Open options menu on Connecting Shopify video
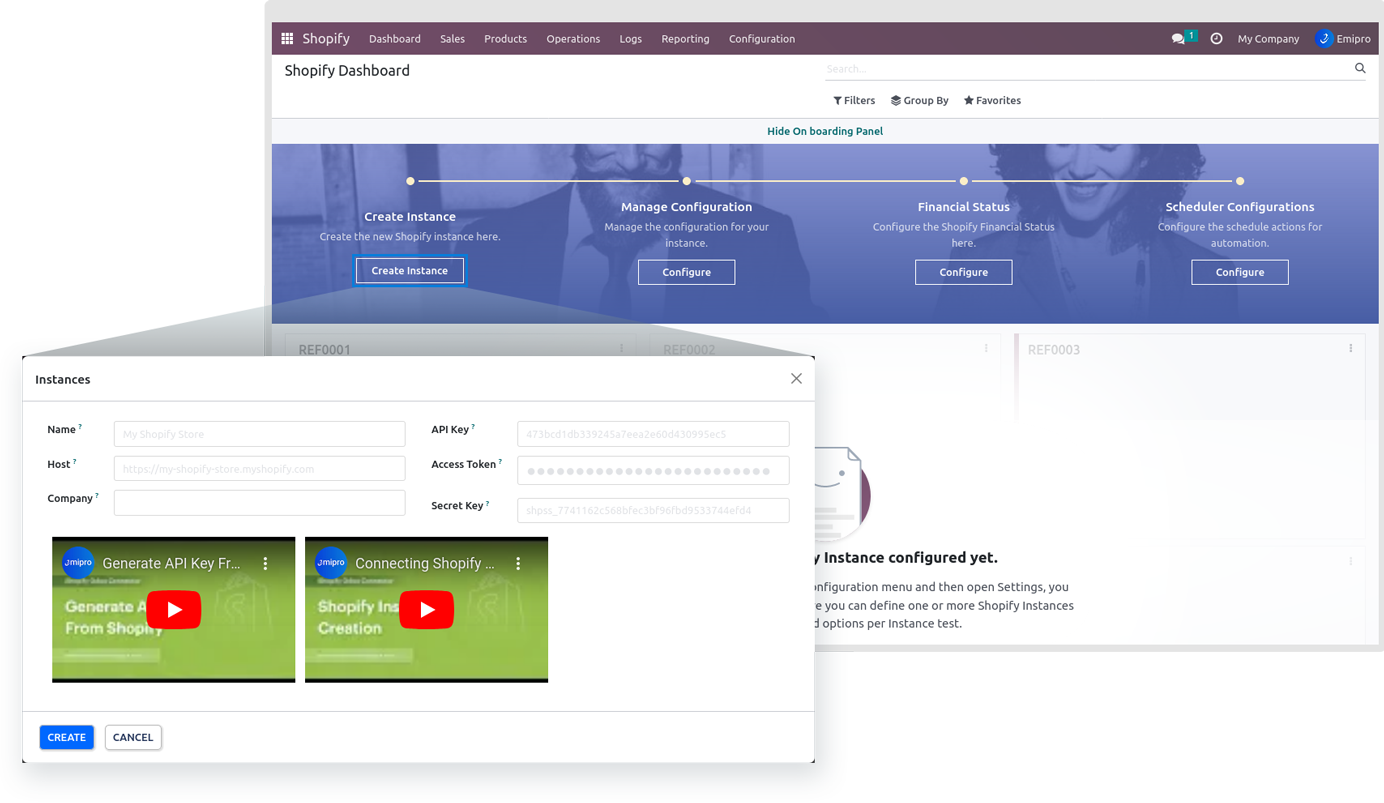Viewport: 1384px width, 803px height. (518, 564)
